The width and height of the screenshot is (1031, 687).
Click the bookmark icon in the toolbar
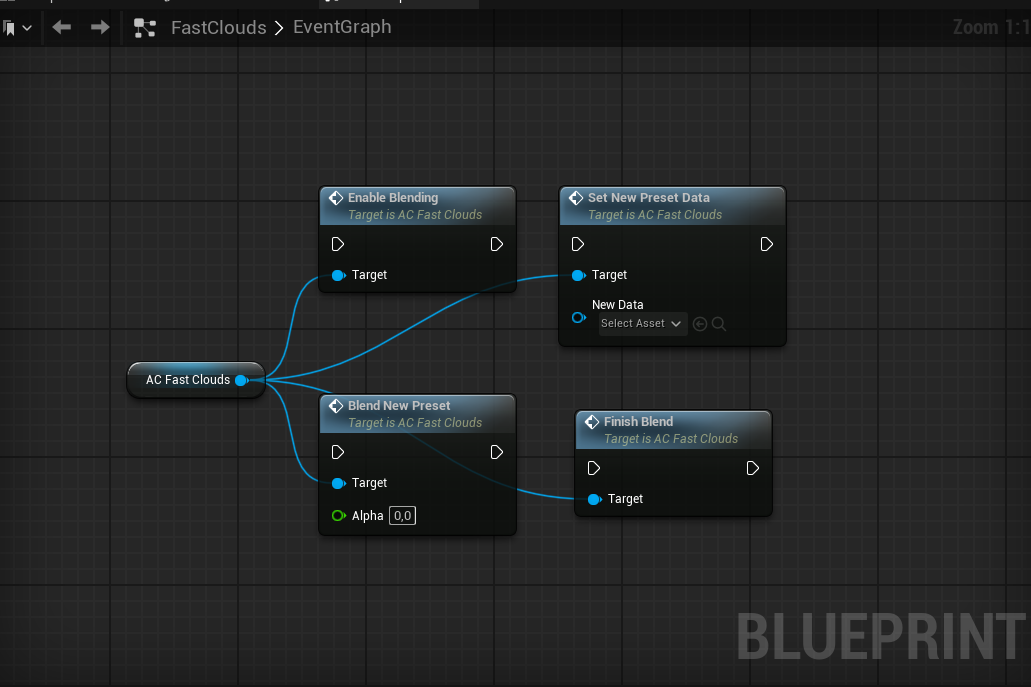[9, 28]
